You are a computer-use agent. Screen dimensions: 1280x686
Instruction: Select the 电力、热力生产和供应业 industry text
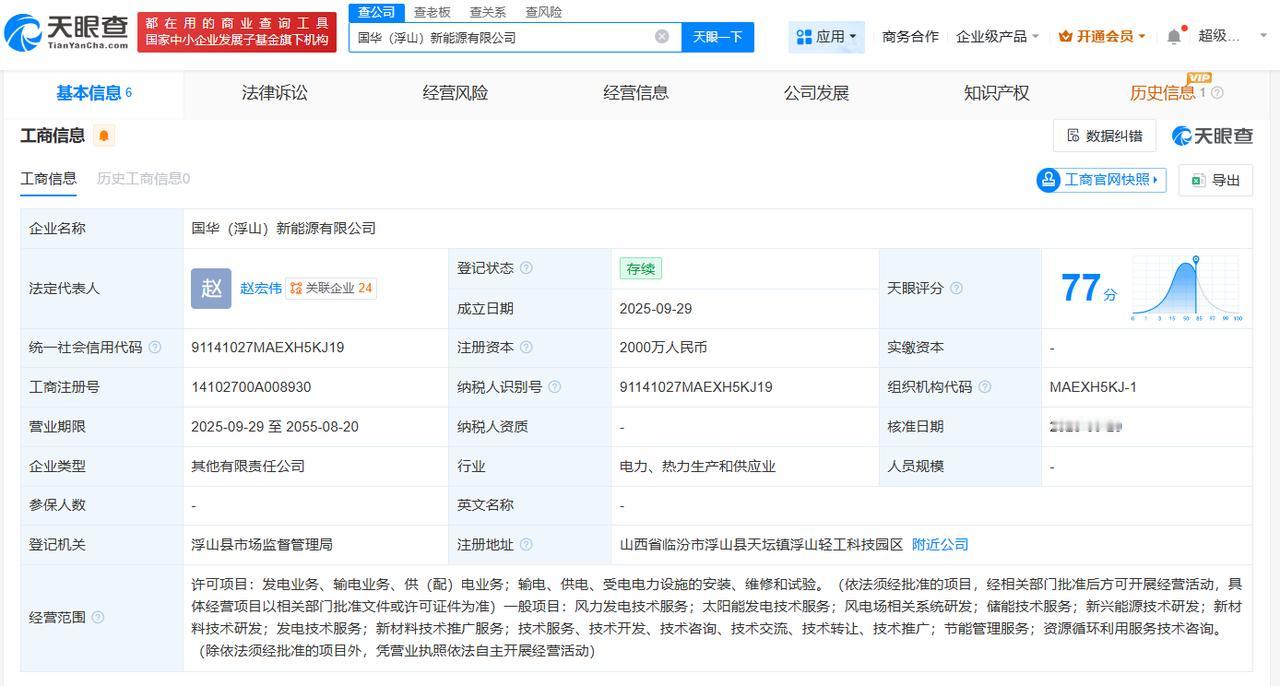coord(698,466)
